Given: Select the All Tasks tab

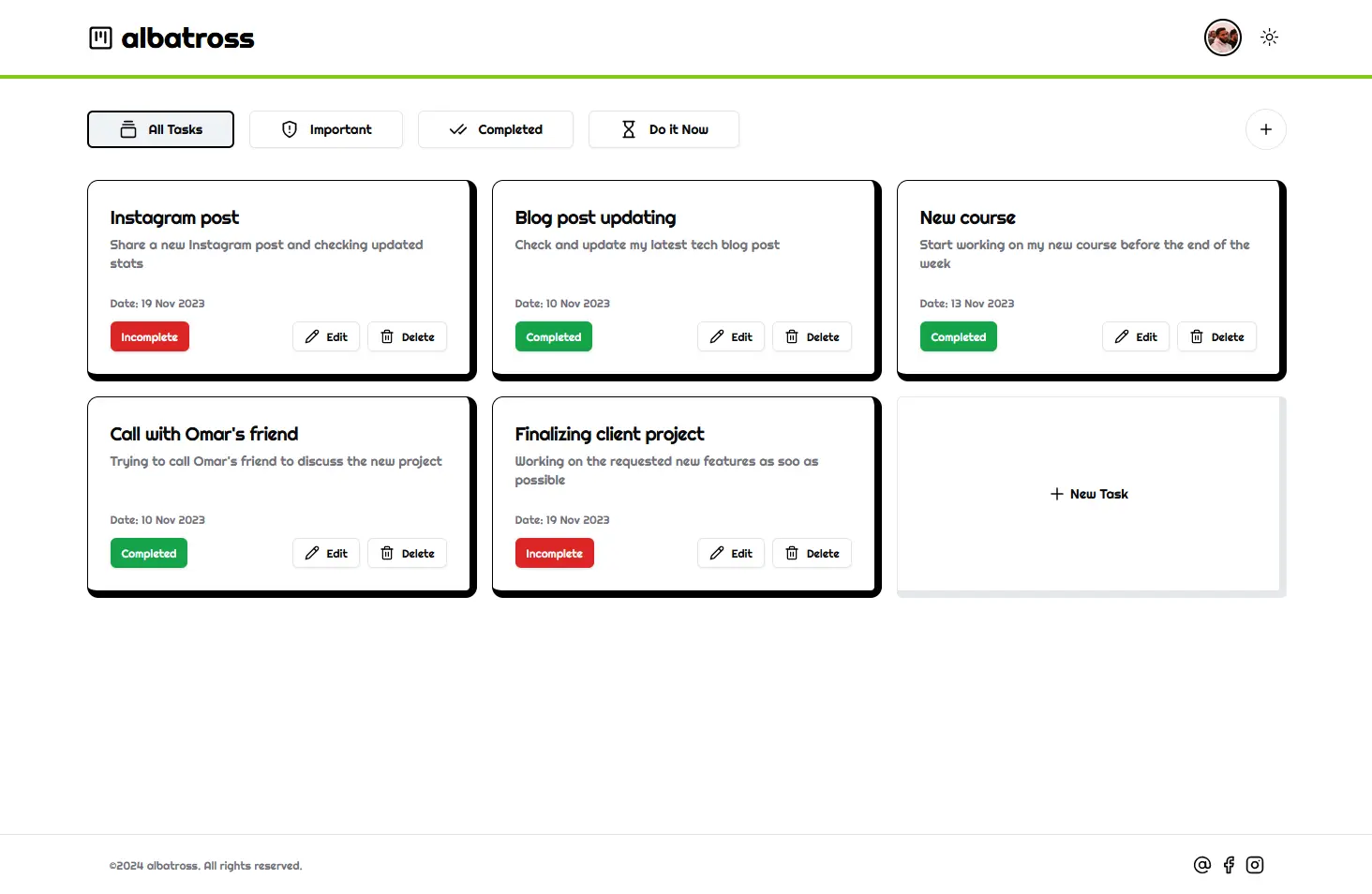Looking at the screenshot, I should 160,129.
